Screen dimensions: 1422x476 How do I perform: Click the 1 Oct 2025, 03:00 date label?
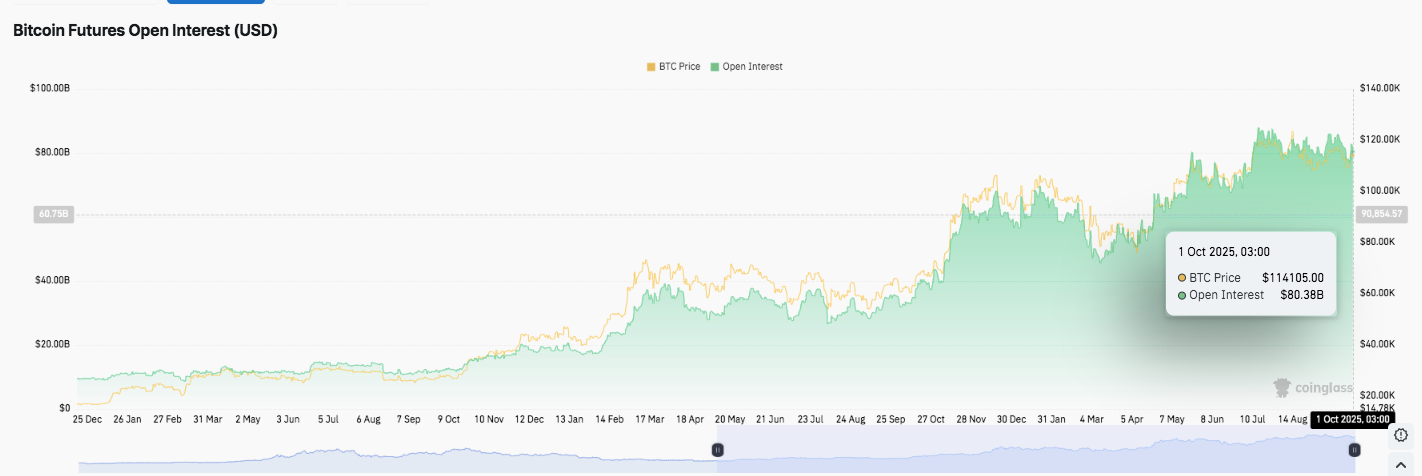pyautogui.click(x=1352, y=420)
